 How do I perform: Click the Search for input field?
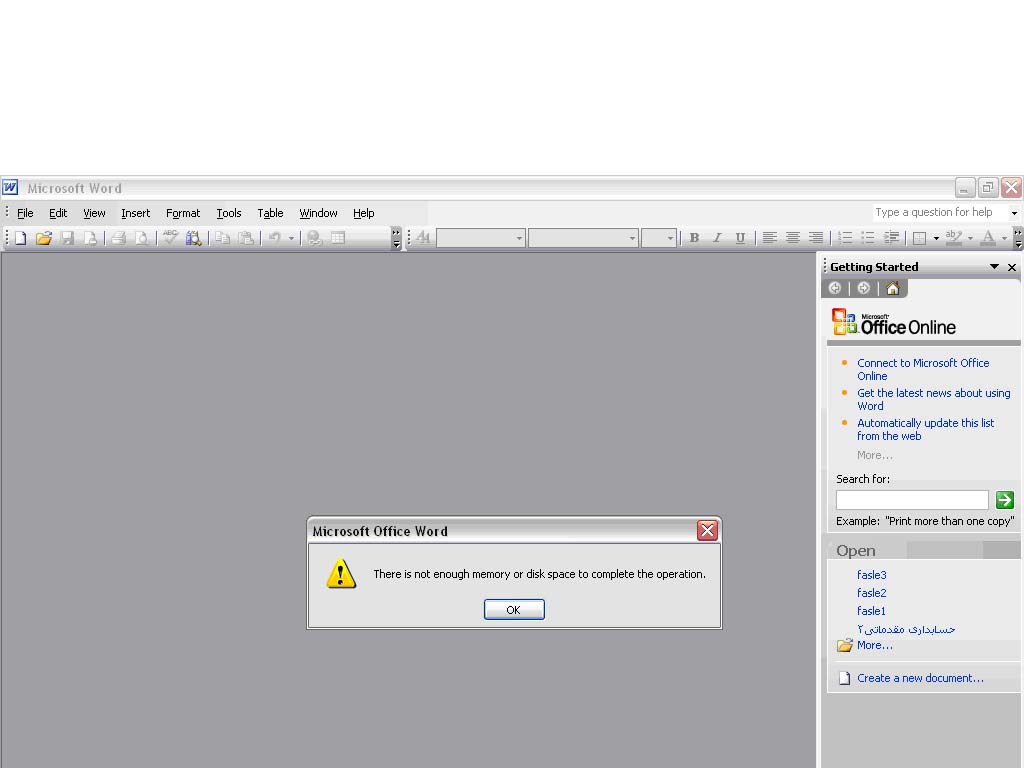point(912,500)
